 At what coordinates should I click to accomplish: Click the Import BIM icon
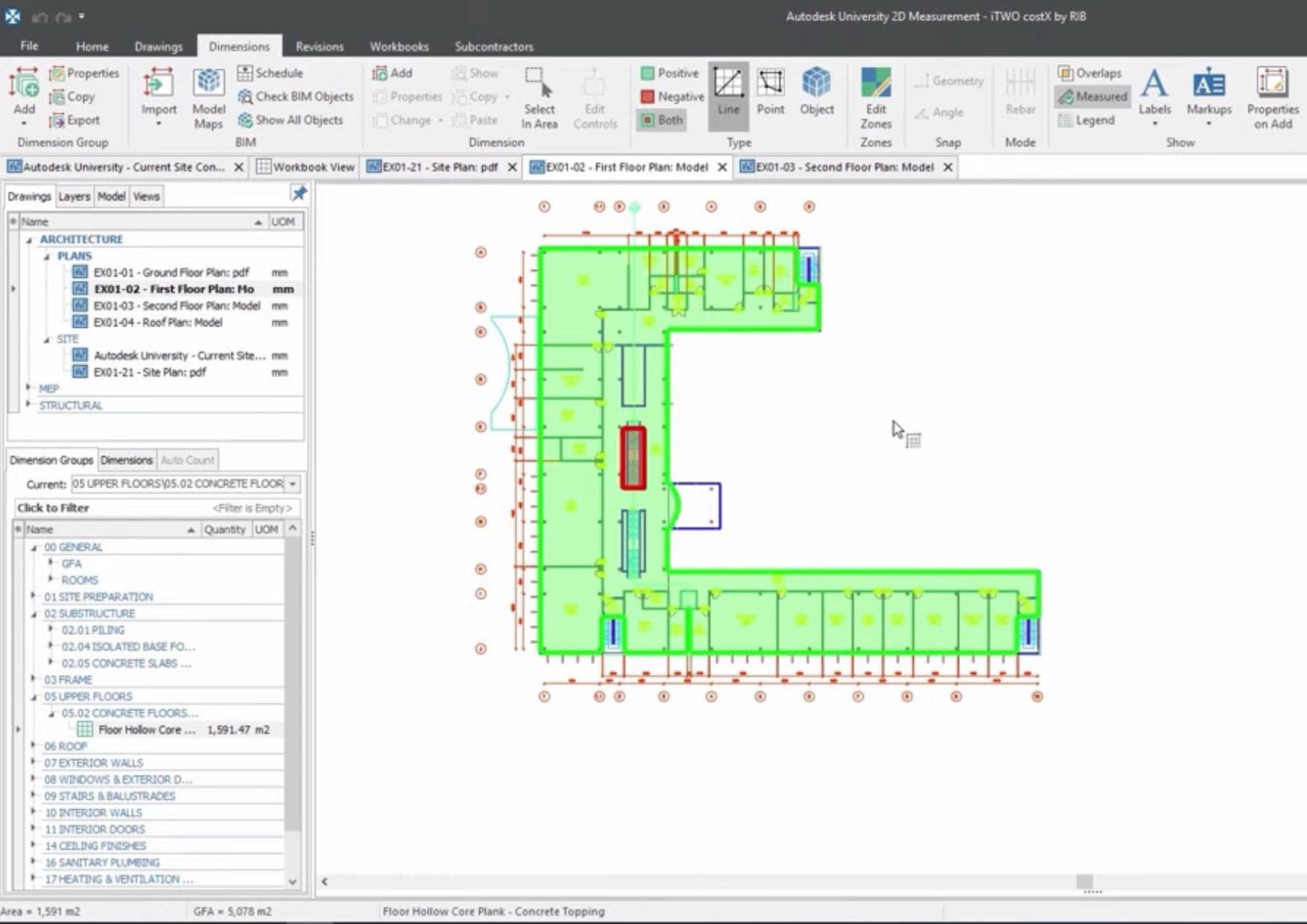158,83
